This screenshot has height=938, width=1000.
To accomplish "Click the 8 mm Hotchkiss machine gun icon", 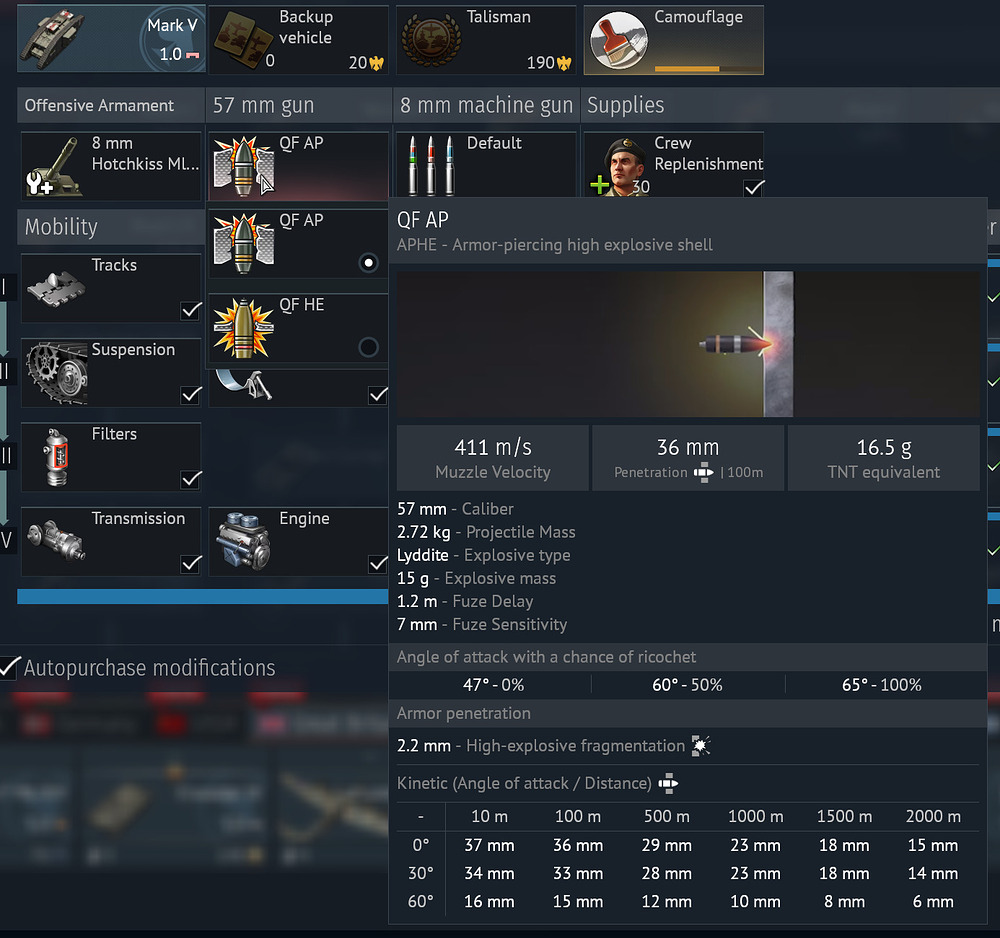I will click(x=54, y=166).
